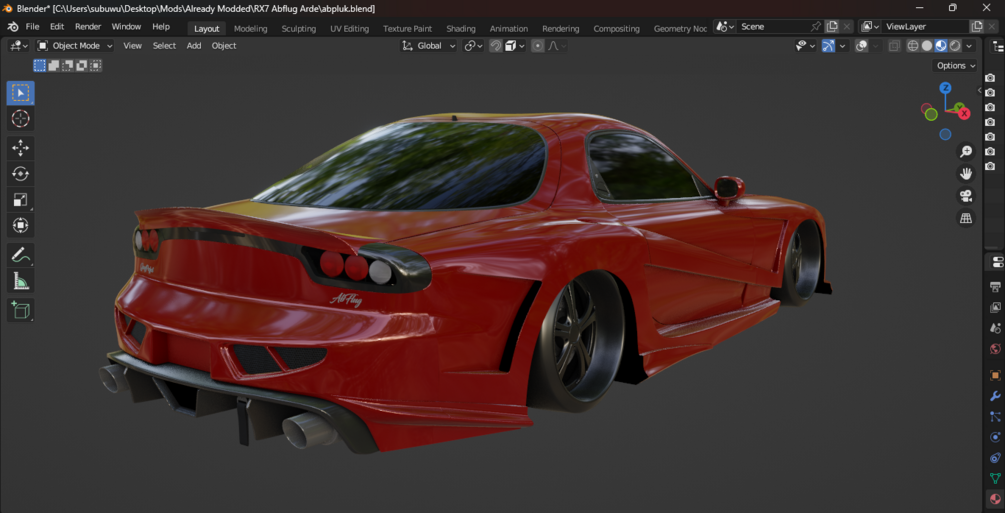Toggle the camera view icon

pyautogui.click(x=965, y=196)
